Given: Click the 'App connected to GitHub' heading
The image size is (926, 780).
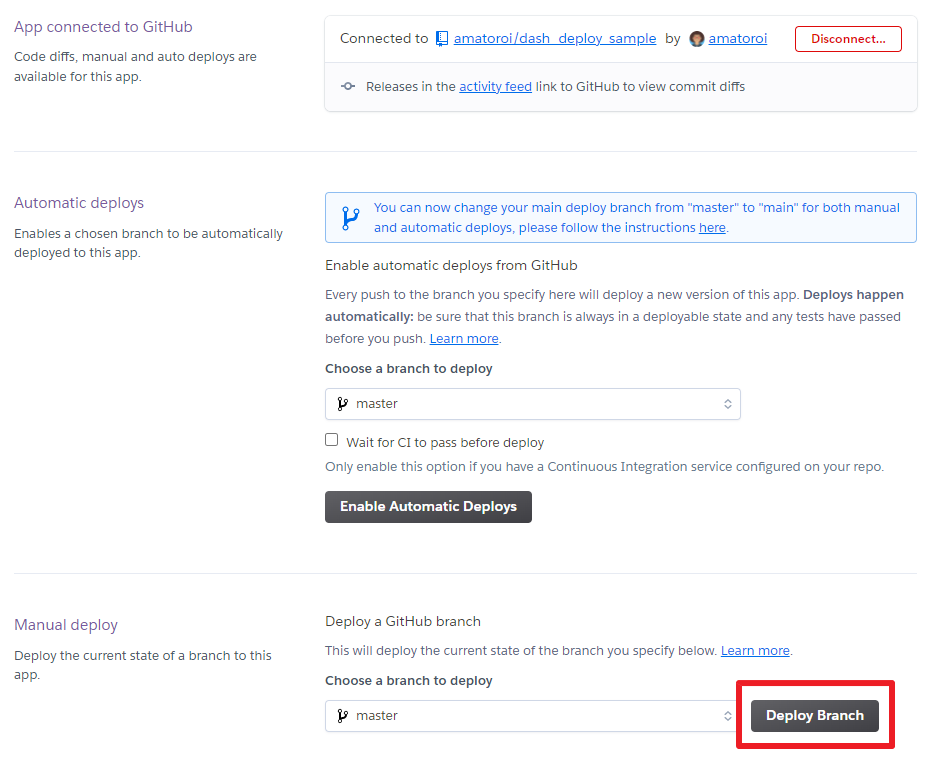Looking at the screenshot, I should tap(103, 27).
